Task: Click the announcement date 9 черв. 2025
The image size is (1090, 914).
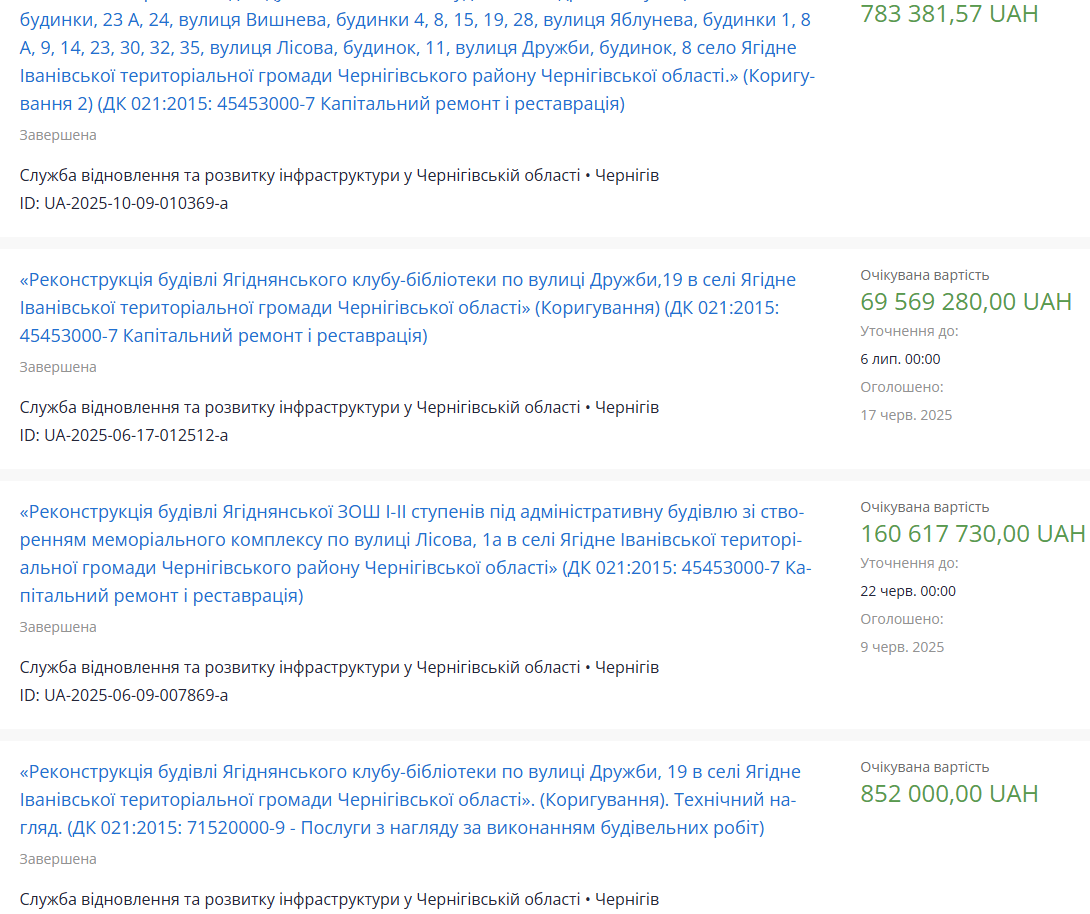Action: (x=902, y=647)
